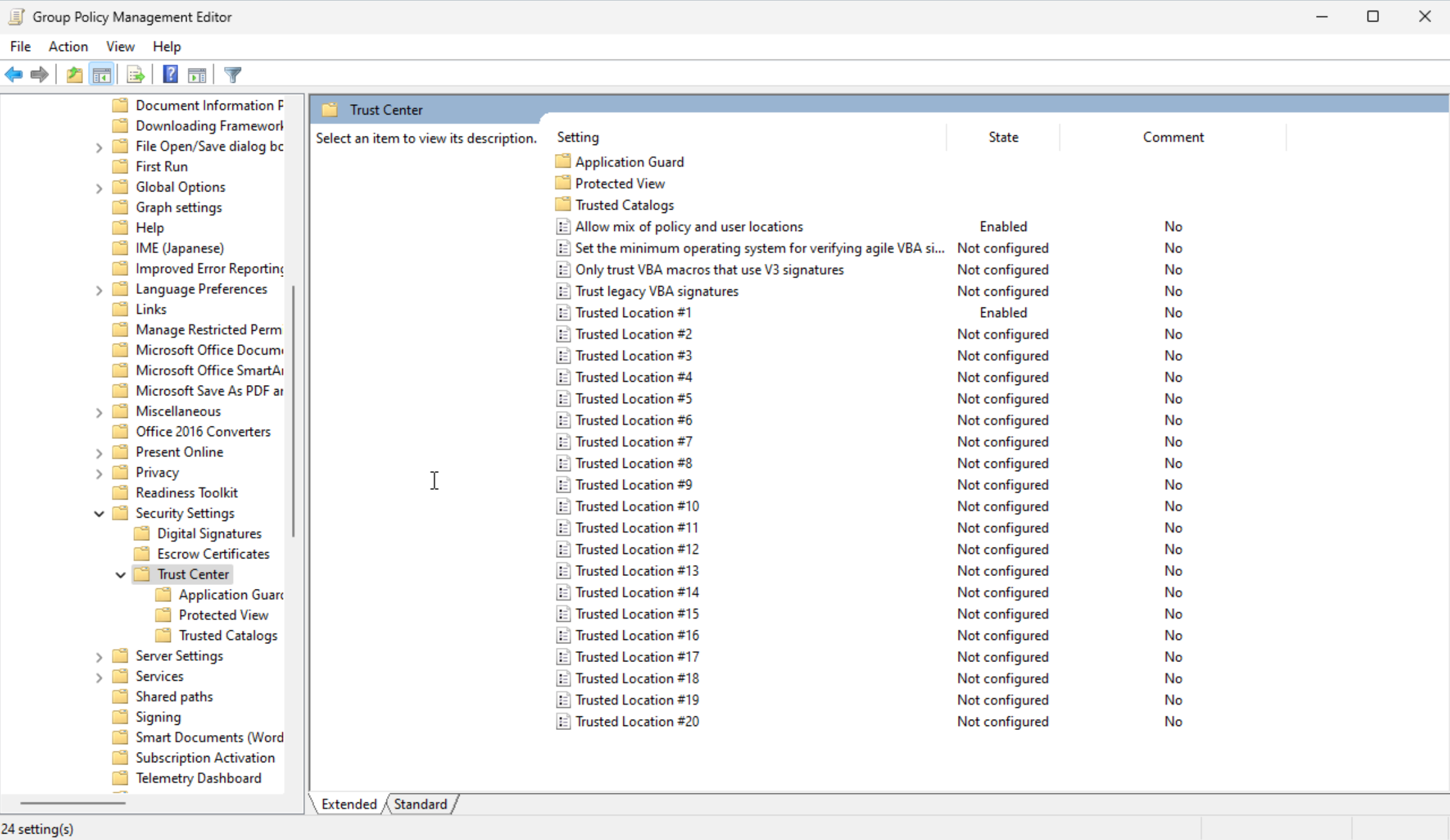Click Not configured state of Trusted Location #7
Viewport: 1450px width, 840px height.
click(x=1003, y=441)
